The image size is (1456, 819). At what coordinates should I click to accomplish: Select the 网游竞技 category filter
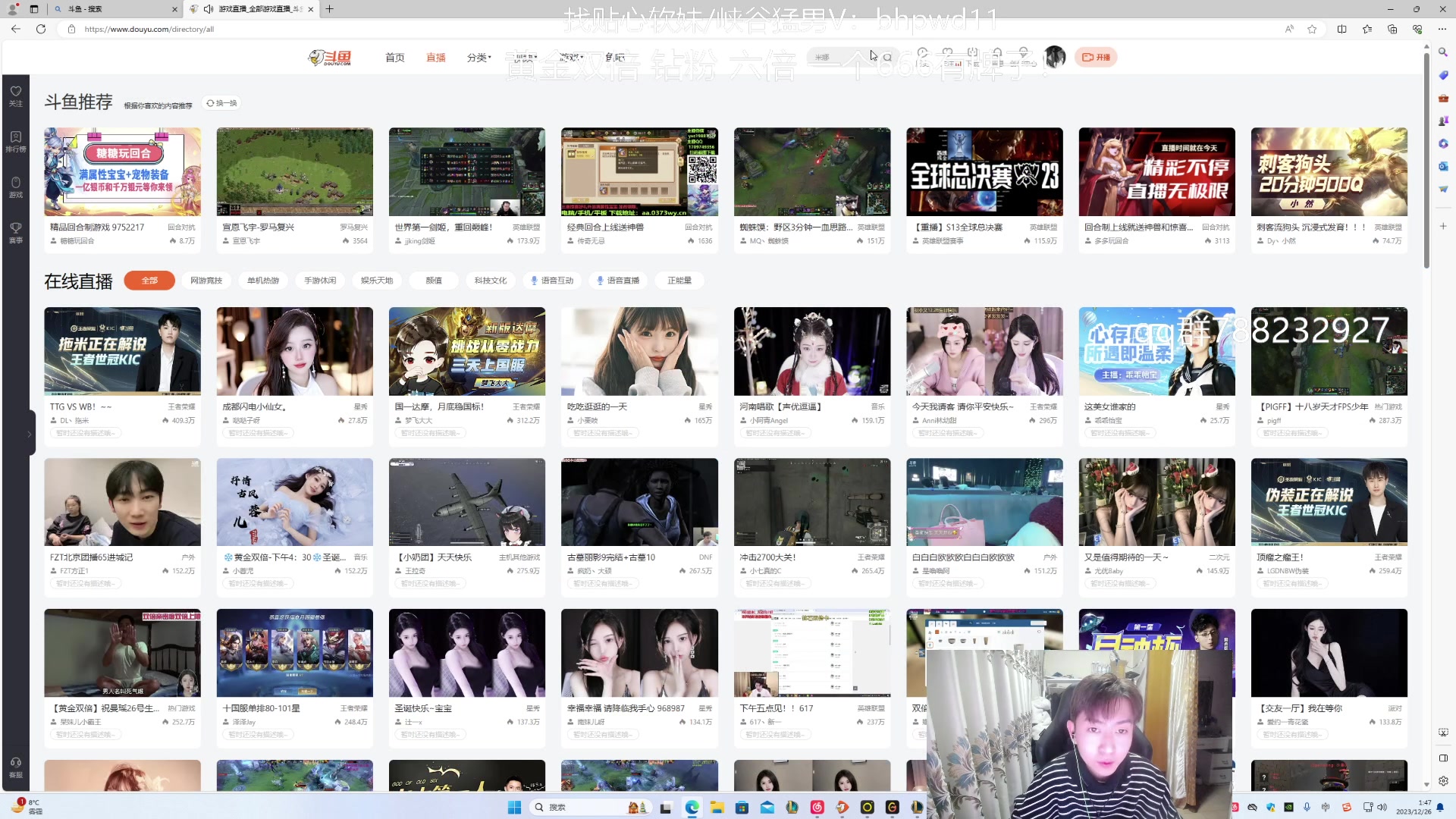tap(206, 281)
